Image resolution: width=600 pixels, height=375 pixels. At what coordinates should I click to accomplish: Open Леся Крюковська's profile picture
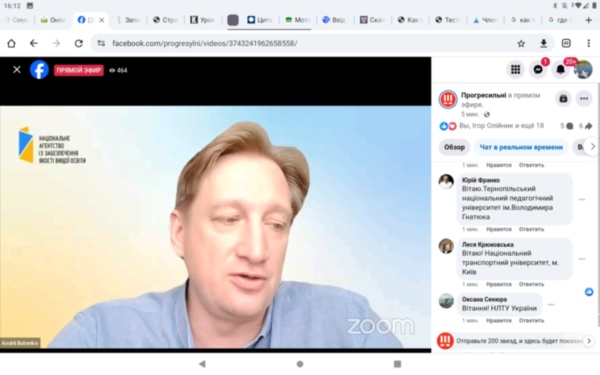click(446, 246)
